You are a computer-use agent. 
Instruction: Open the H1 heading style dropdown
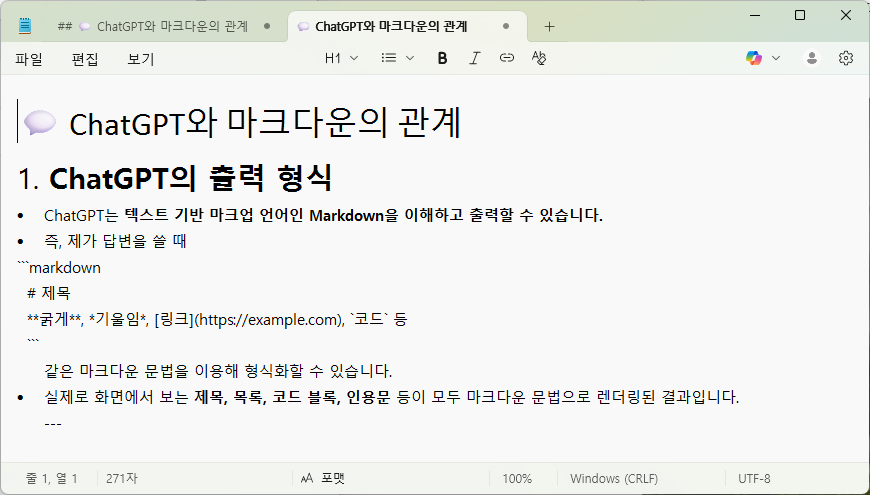pyautogui.click(x=341, y=58)
